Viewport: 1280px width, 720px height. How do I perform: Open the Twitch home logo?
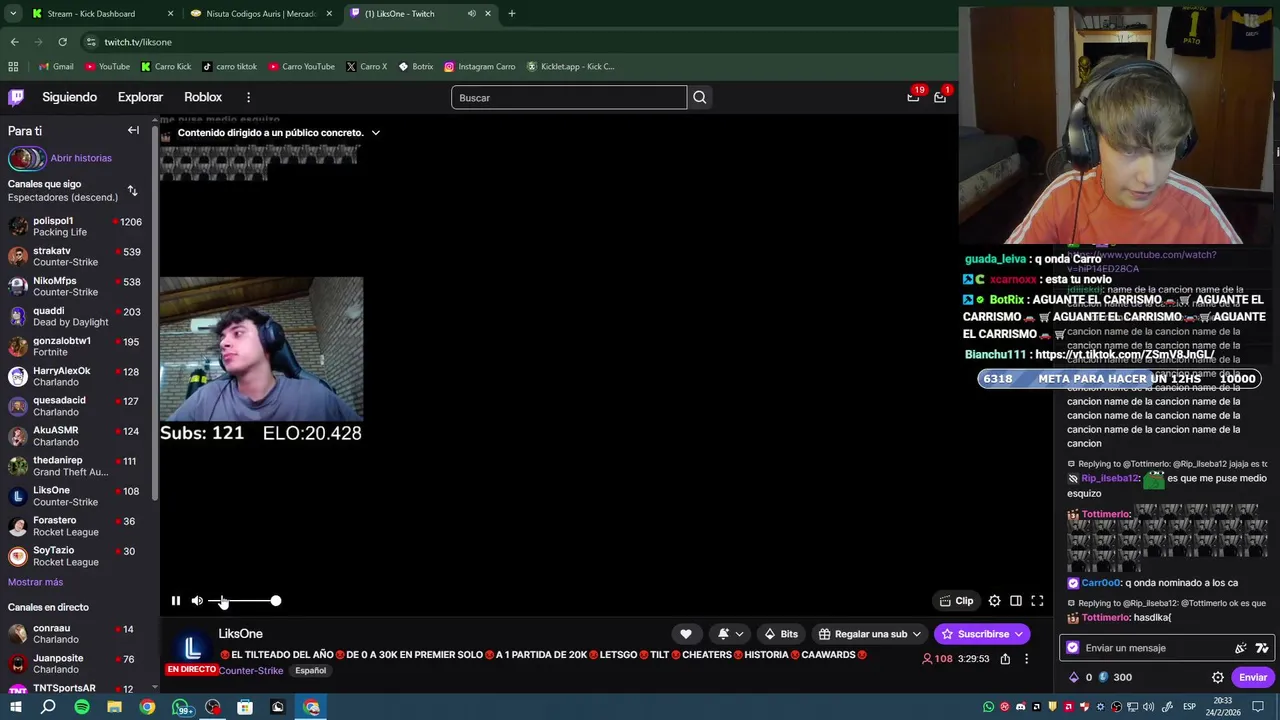16,97
